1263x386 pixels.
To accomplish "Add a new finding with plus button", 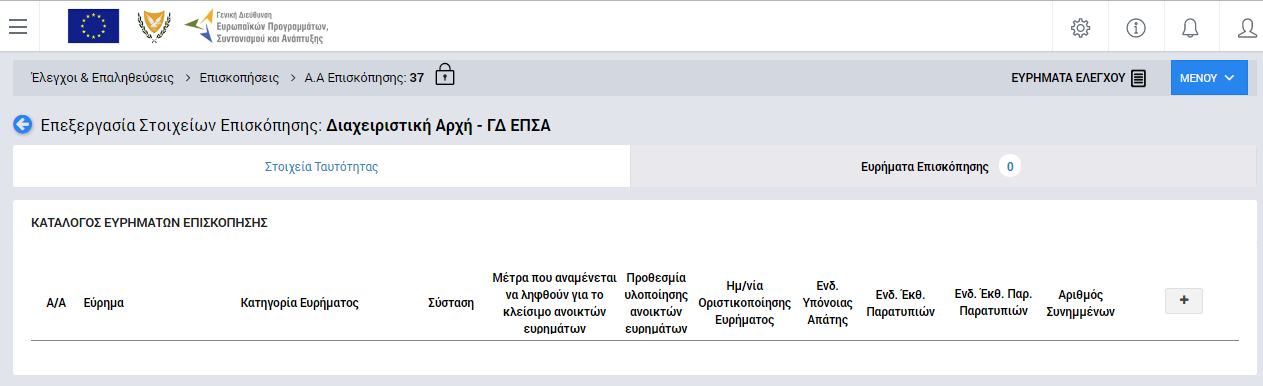I will pos(1184,301).
